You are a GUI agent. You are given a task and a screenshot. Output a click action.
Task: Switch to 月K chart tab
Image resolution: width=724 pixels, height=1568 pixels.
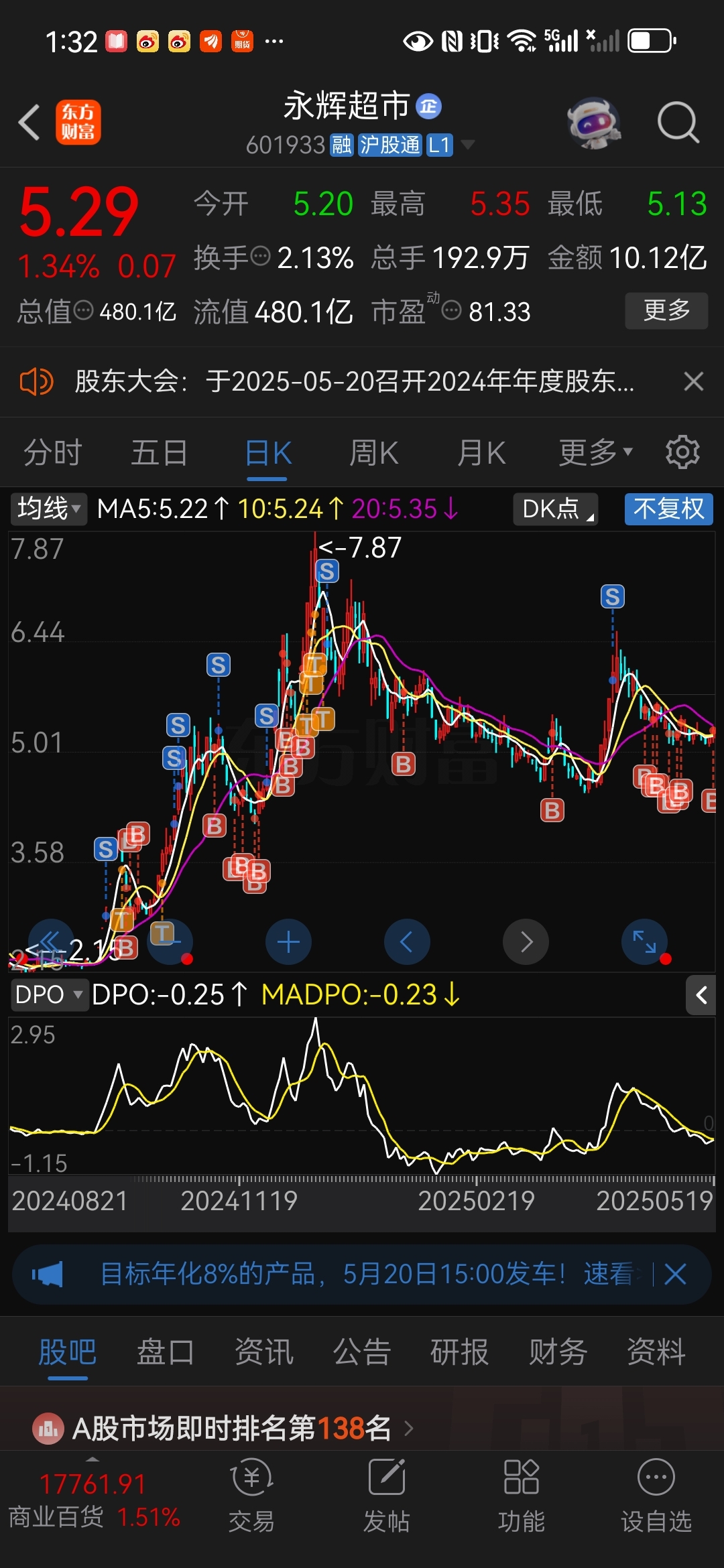(x=481, y=453)
